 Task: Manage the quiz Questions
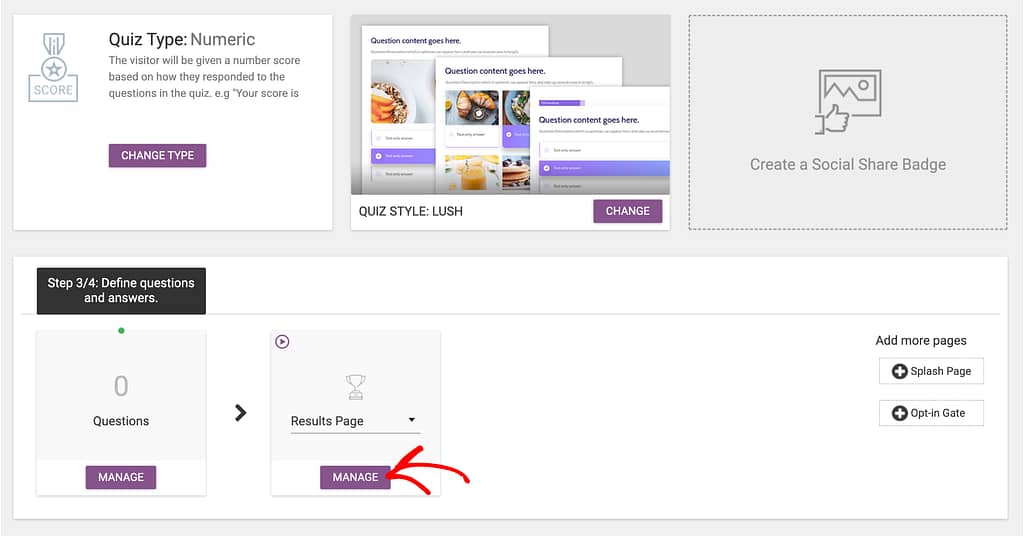(x=121, y=477)
